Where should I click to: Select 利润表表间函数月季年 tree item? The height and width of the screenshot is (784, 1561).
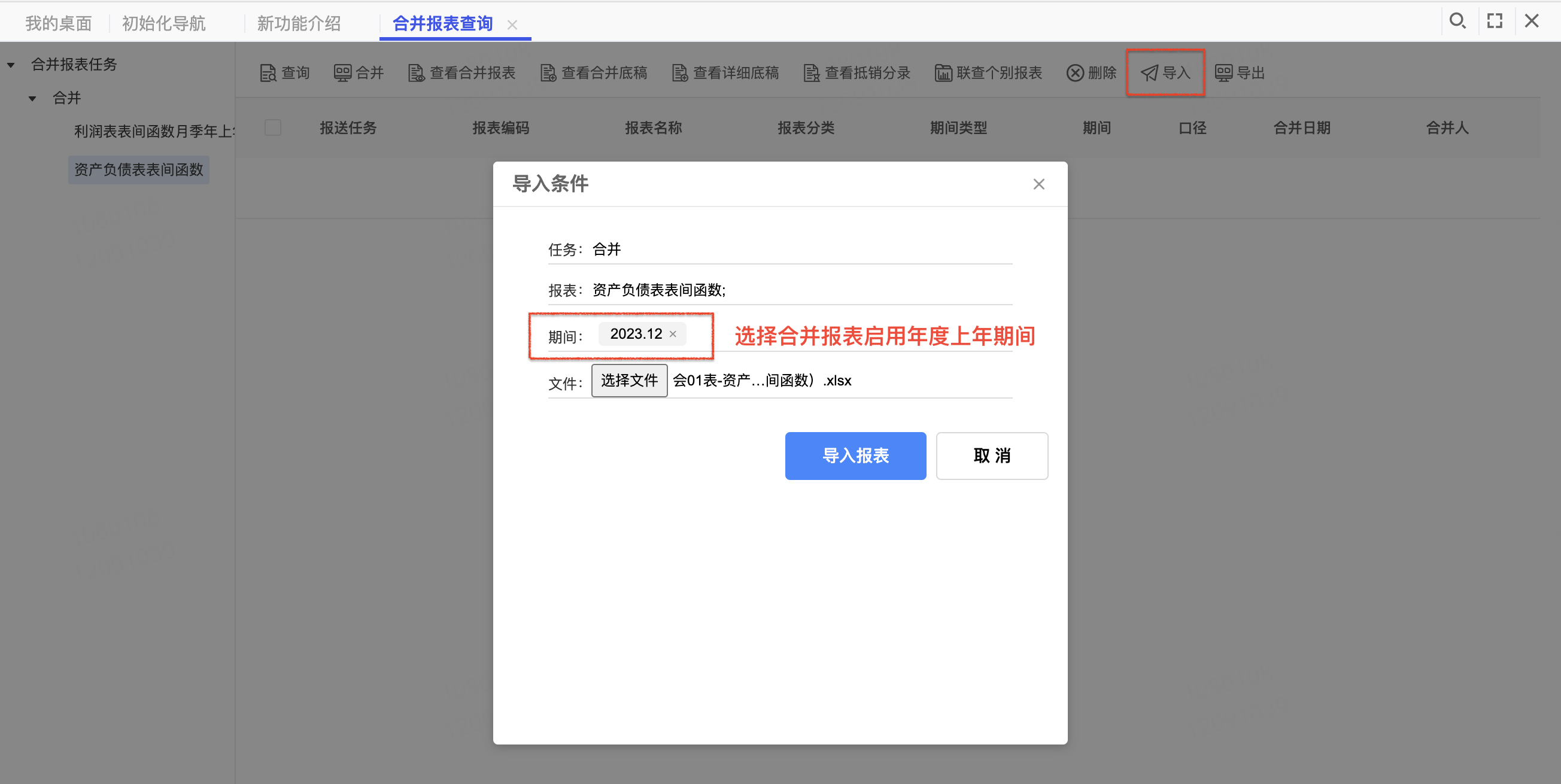pyautogui.click(x=154, y=131)
